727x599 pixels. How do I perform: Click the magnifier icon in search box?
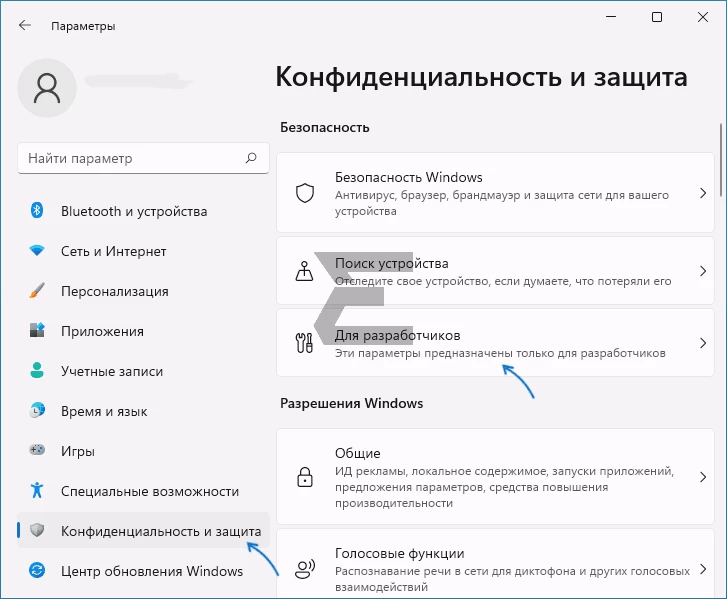click(251, 158)
